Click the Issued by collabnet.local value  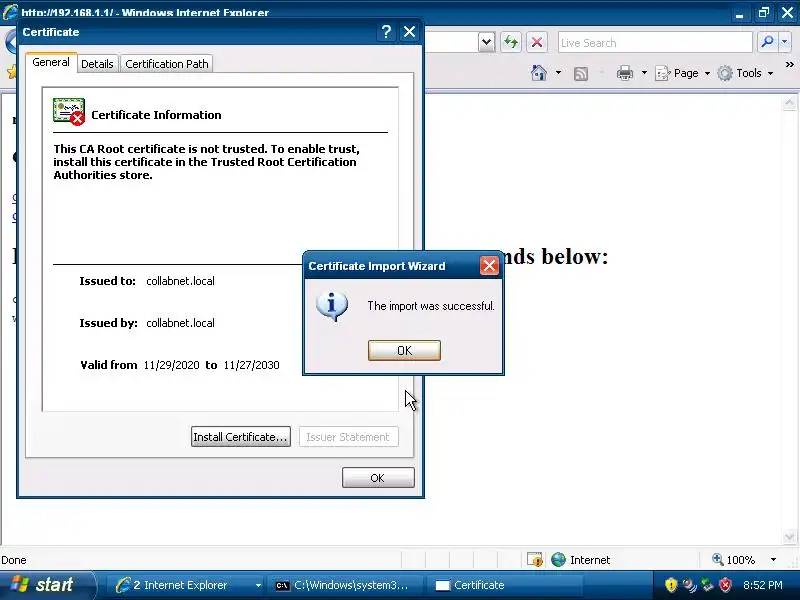[x=180, y=323]
